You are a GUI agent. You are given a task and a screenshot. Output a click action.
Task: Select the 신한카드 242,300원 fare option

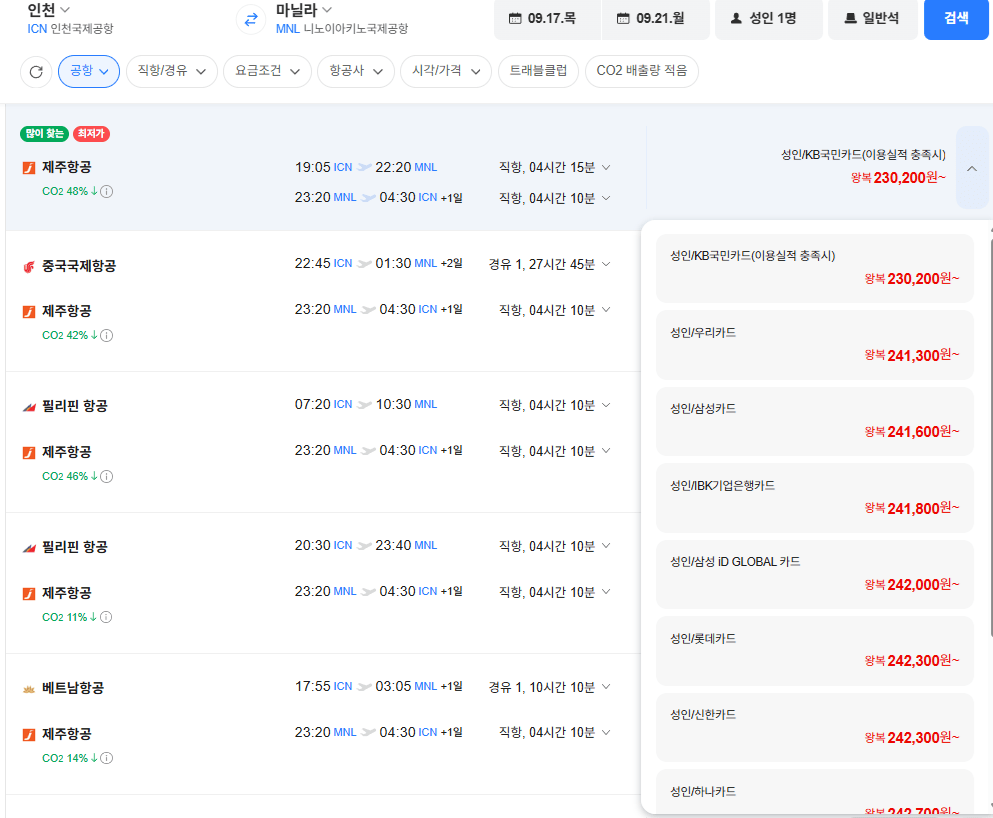click(814, 727)
